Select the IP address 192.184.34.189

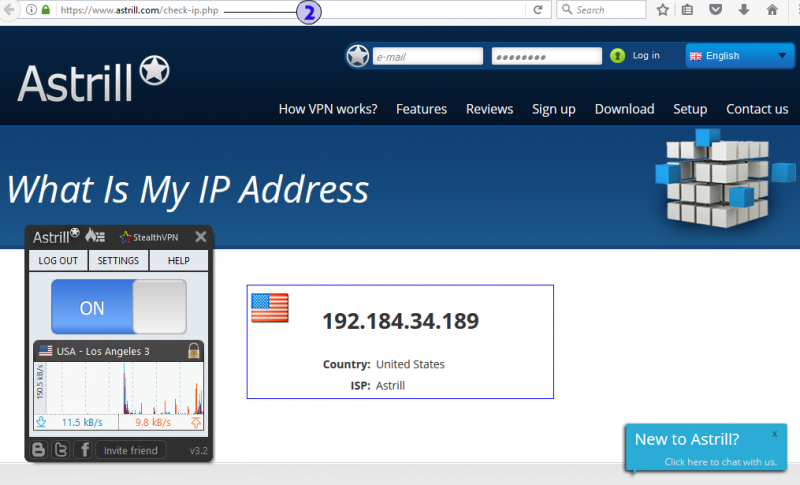(x=401, y=321)
